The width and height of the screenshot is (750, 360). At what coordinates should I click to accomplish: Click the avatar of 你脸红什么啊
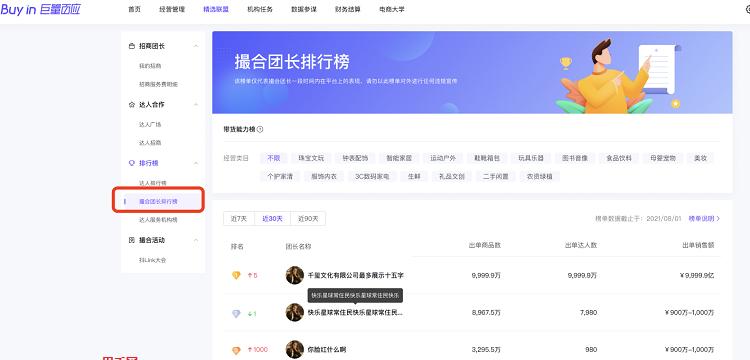(295, 349)
